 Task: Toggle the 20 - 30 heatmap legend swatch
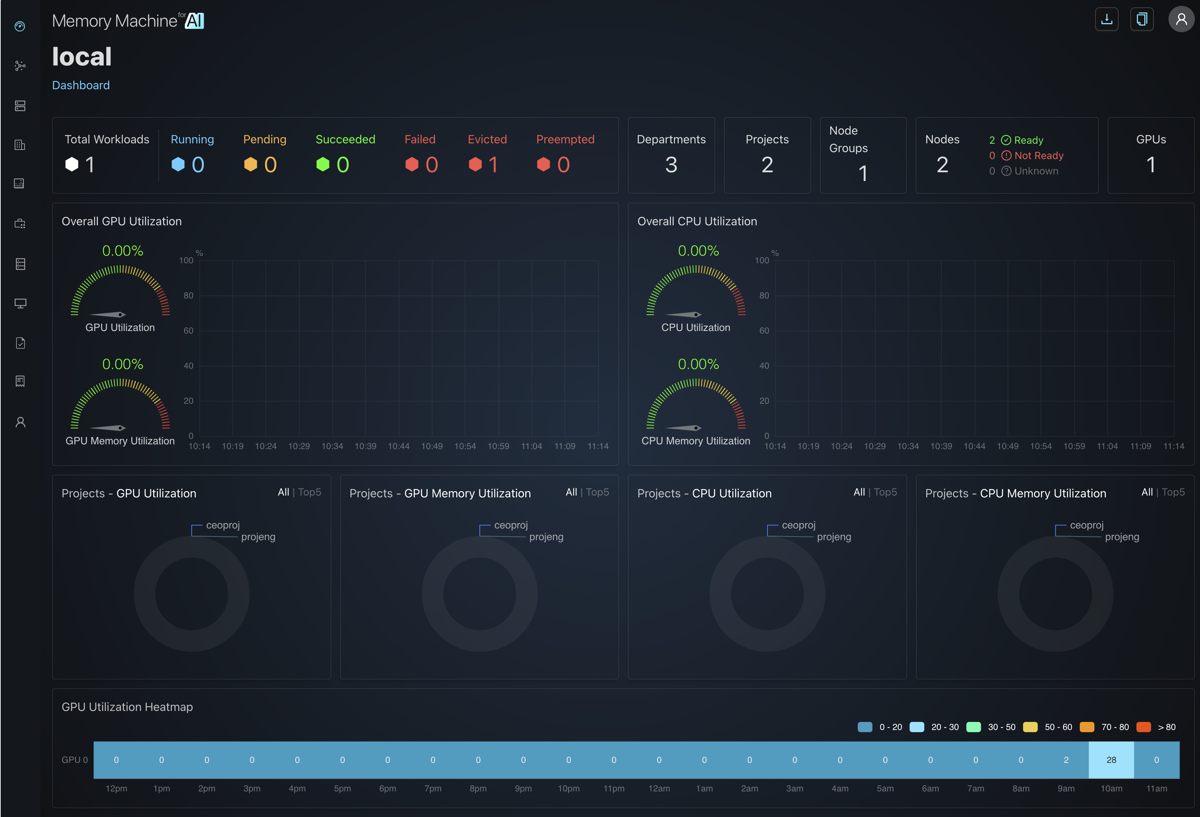[917, 727]
